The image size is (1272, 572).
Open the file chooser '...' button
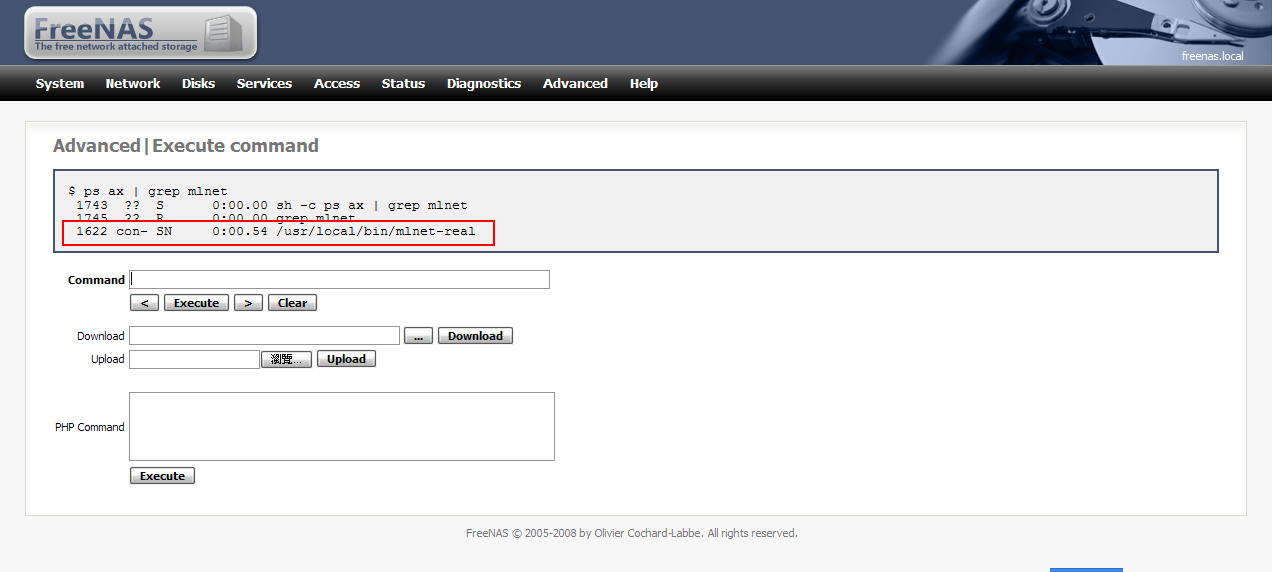point(418,336)
